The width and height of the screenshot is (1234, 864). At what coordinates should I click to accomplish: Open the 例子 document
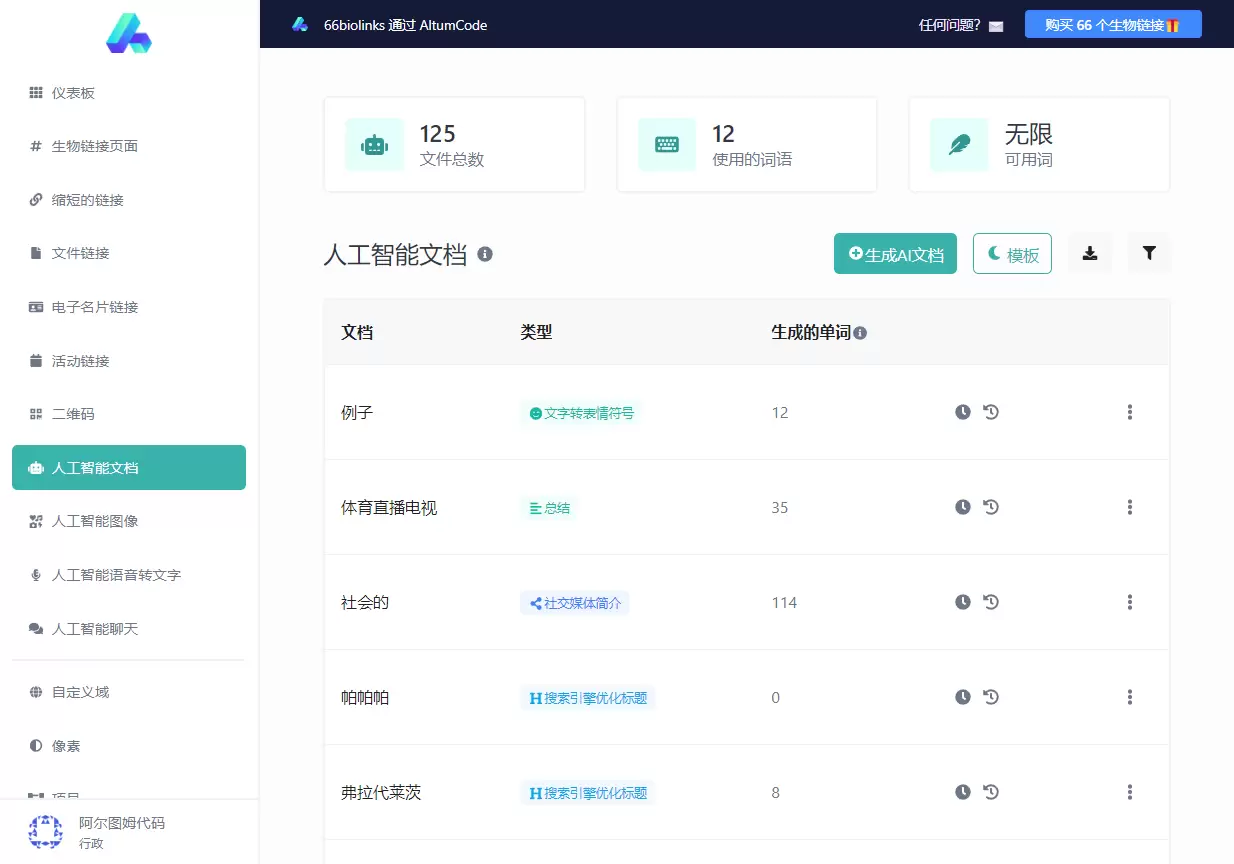tap(357, 412)
